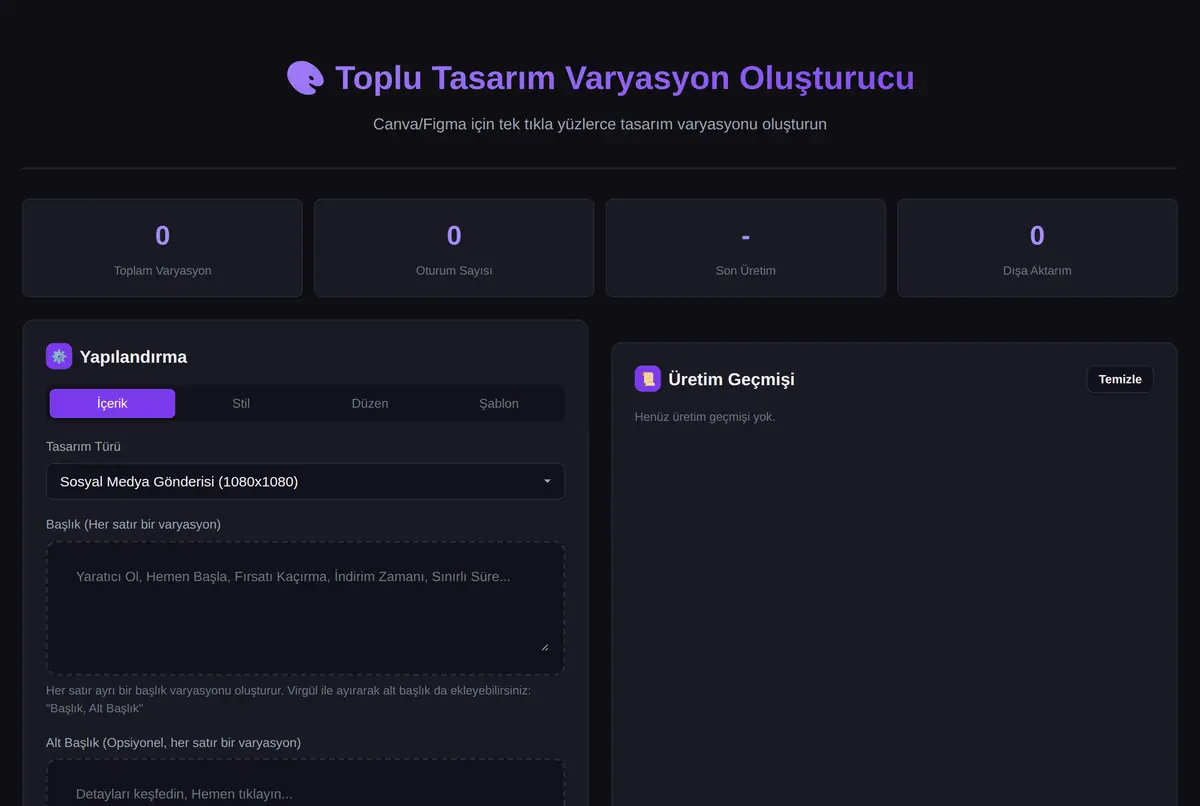Image resolution: width=1200 pixels, height=806 pixels.
Task: Select the Düzen tab
Action: tap(370, 403)
